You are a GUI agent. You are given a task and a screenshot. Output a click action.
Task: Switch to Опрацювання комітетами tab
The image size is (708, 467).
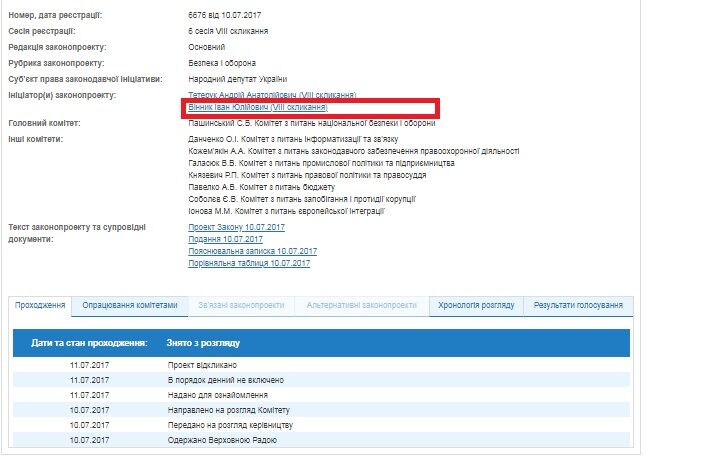click(130, 305)
